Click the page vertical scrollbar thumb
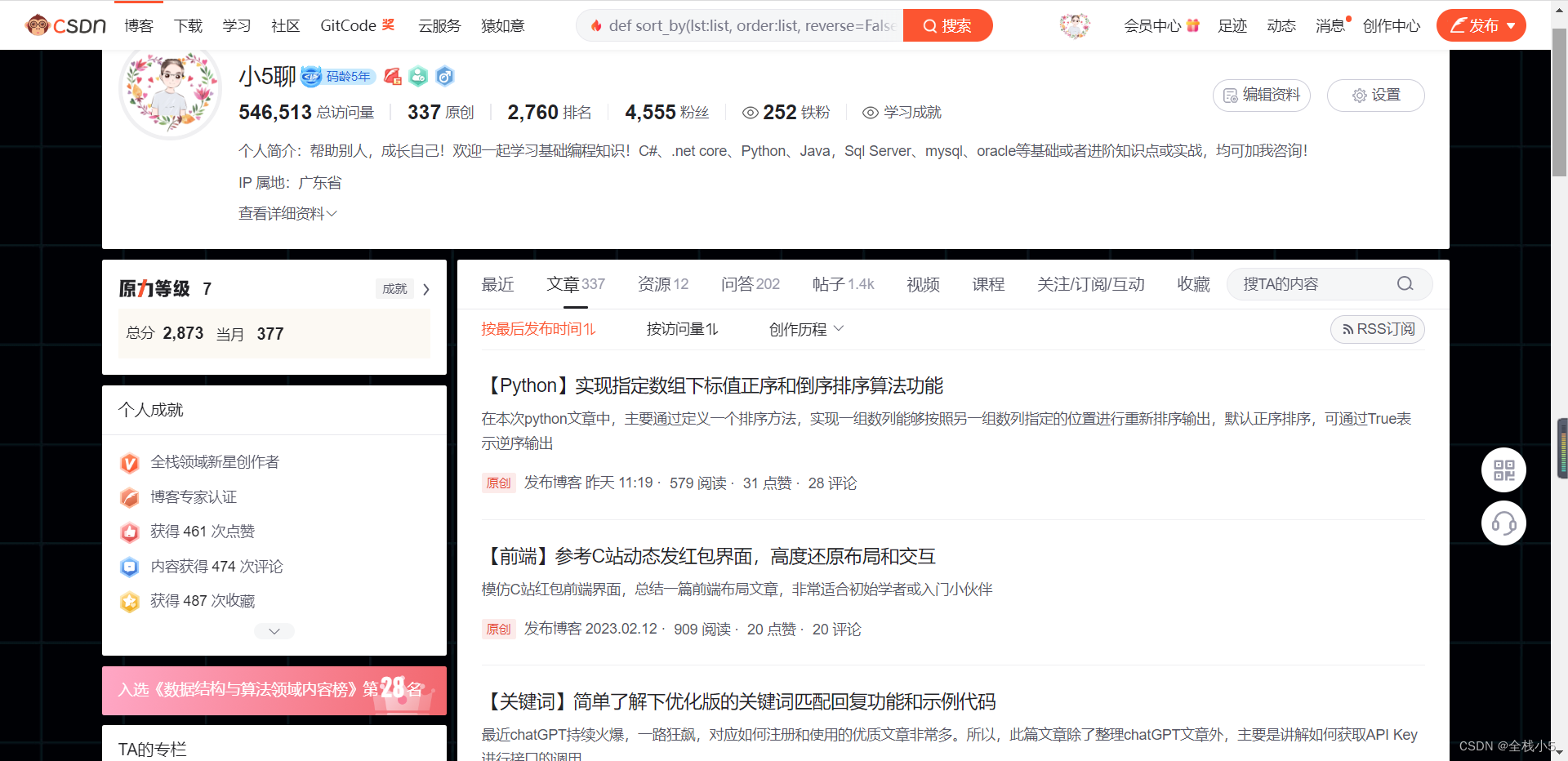 pyautogui.click(x=1559, y=103)
